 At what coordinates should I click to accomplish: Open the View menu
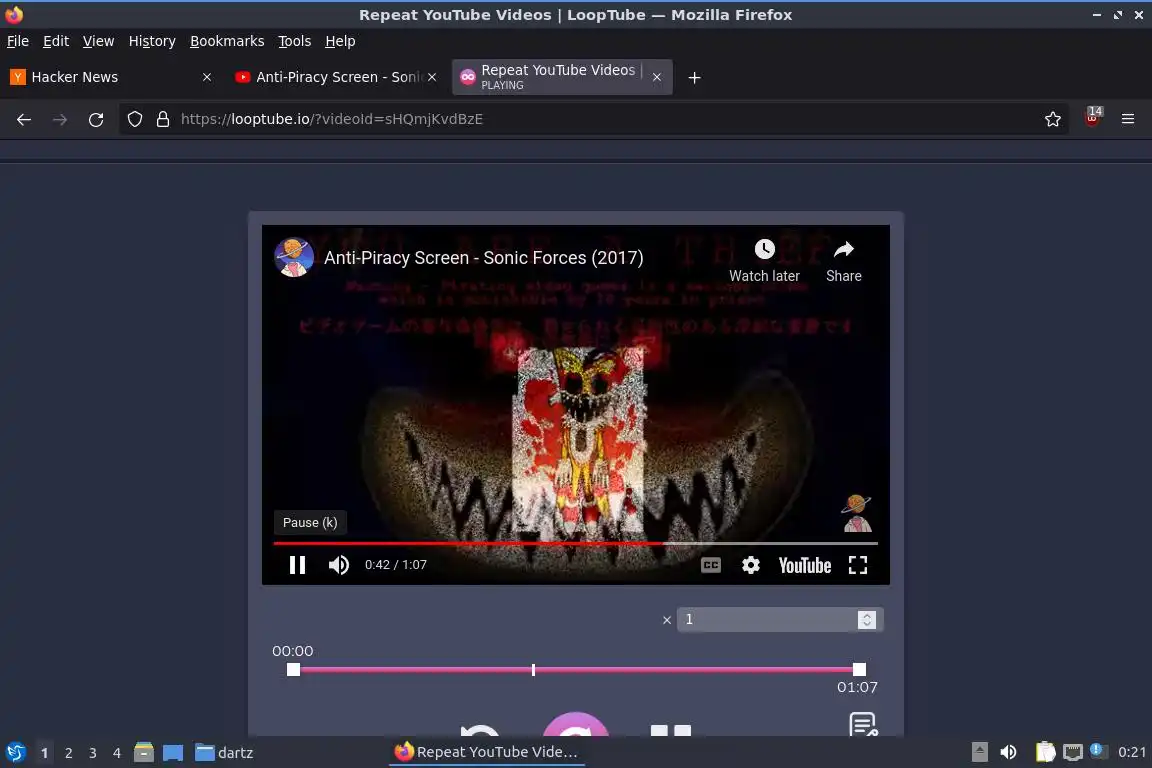(98, 41)
